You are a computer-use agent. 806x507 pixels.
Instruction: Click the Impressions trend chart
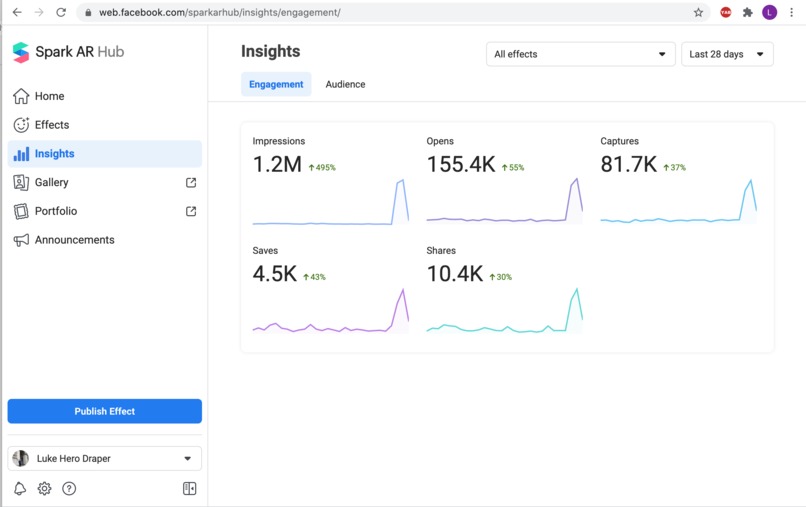point(331,202)
